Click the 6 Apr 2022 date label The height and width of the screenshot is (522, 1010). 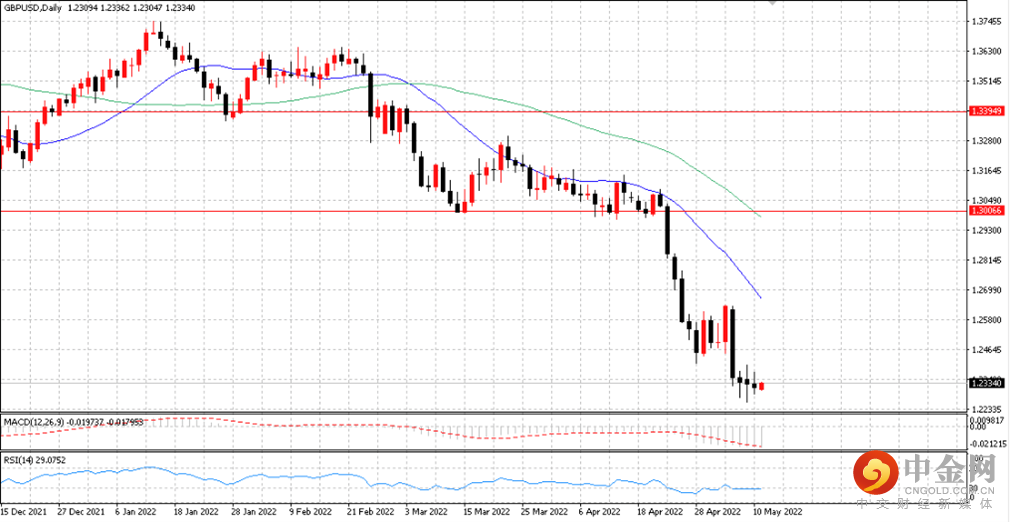pos(600,510)
